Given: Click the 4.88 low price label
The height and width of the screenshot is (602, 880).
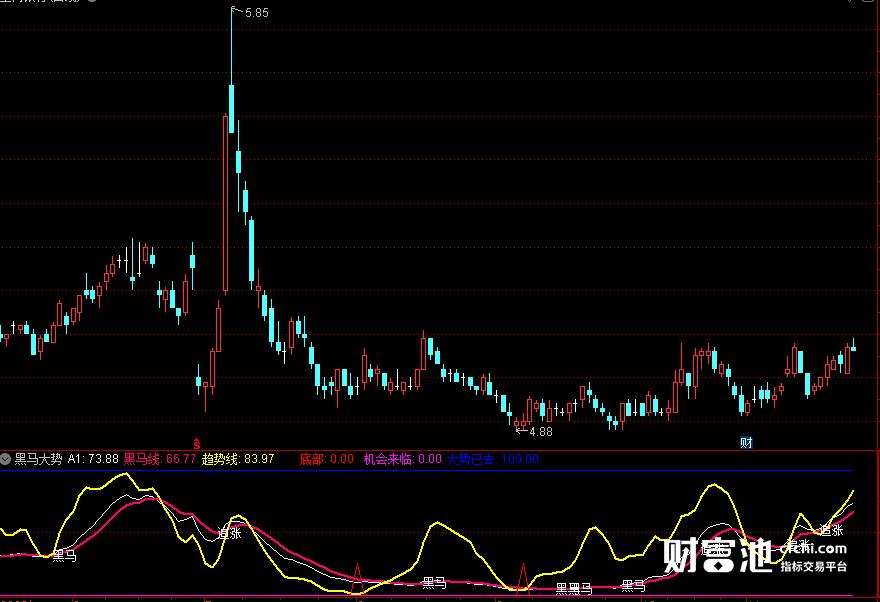Looking at the screenshot, I should pos(541,431).
